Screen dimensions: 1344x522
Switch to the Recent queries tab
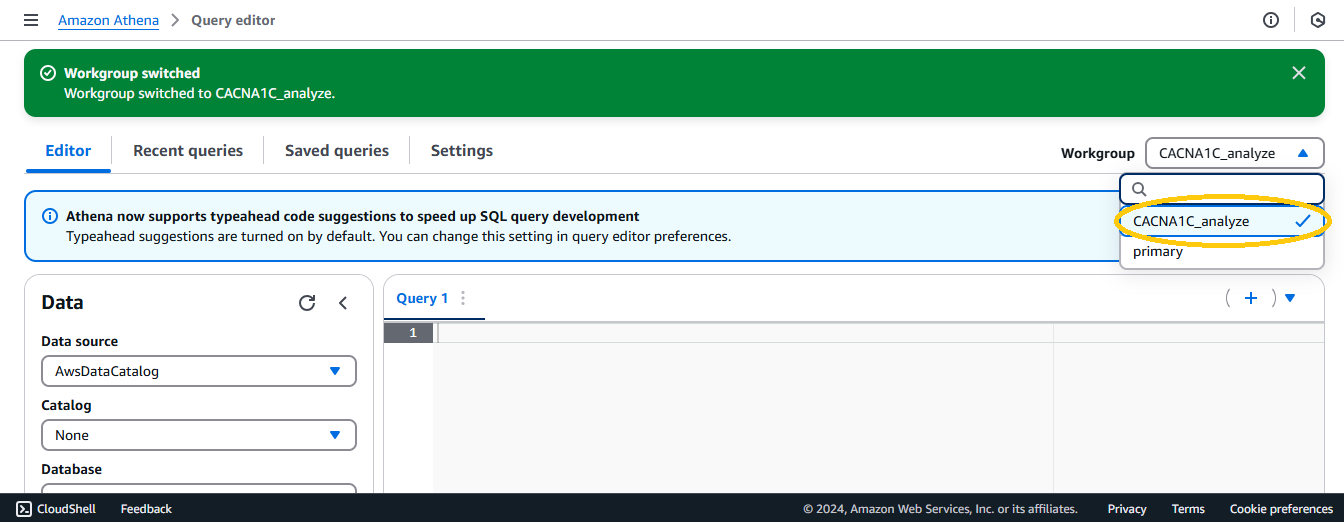pos(188,150)
